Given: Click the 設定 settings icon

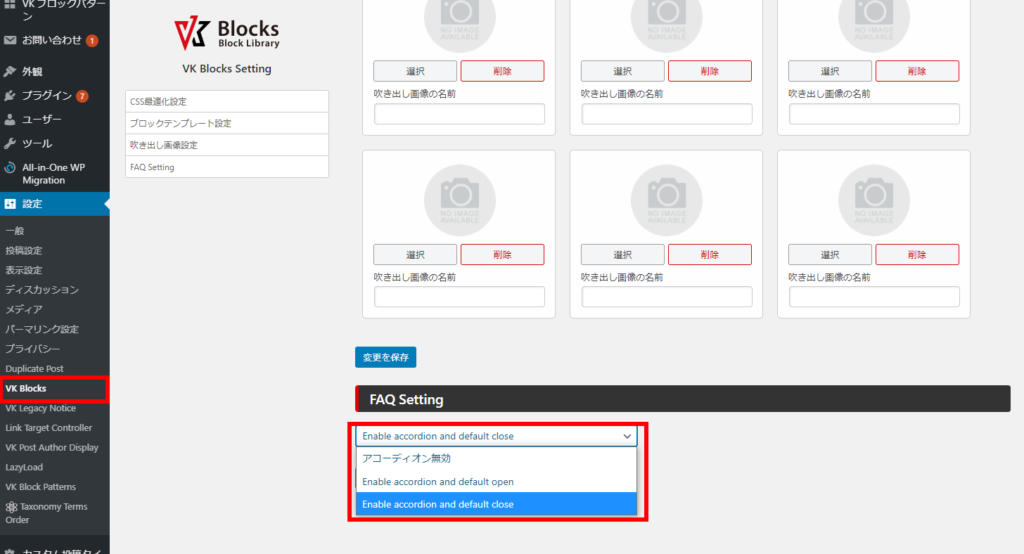Looking at the screenshot, I should (10, 204).
